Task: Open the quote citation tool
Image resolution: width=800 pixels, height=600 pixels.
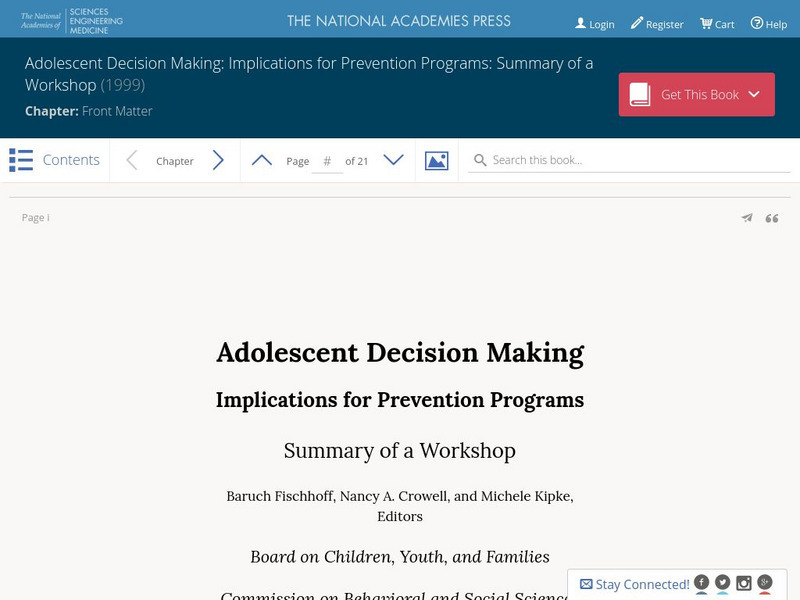Action: tap(771, 217)
